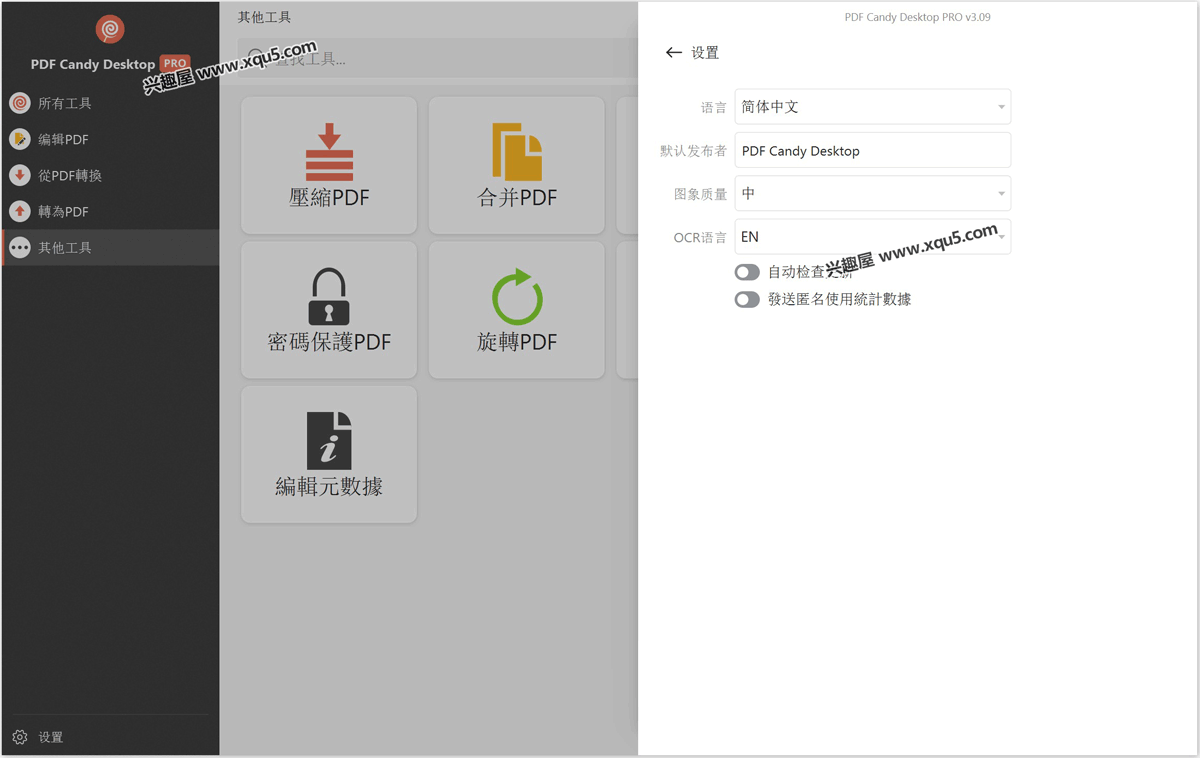Click the search magnifier icon
1200x758 pixels.
(x=256, y=58)
